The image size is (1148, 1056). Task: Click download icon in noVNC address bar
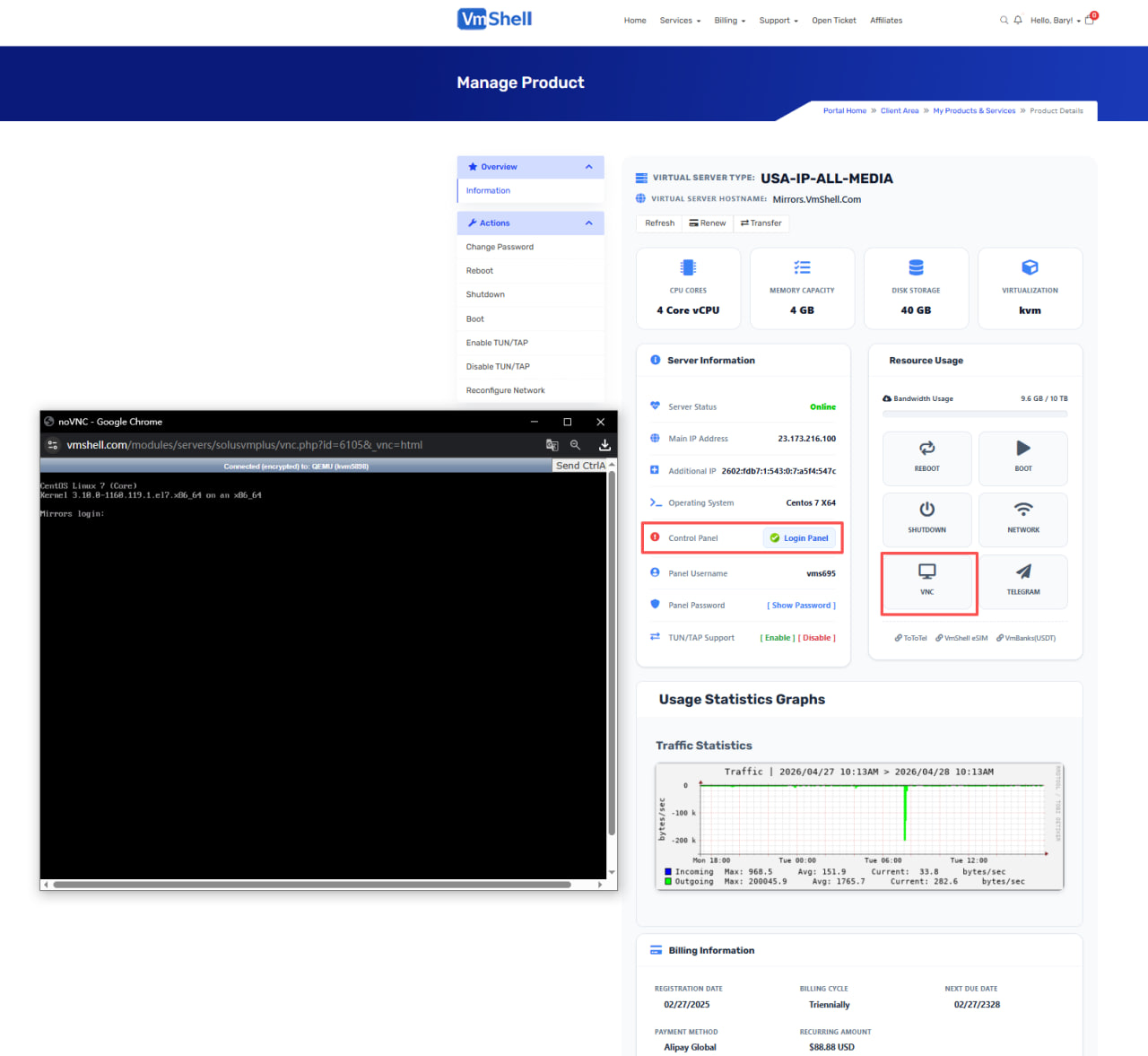(604, 445)
